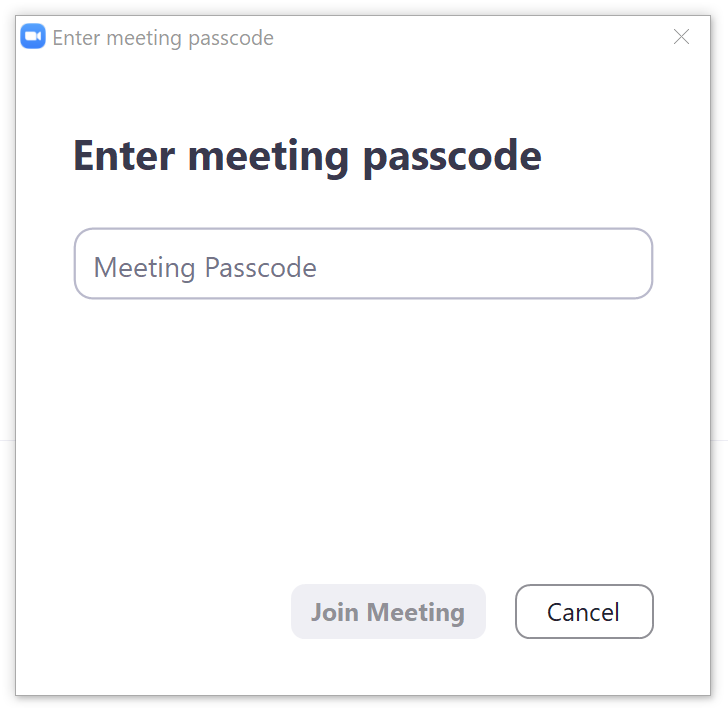Click the word 'Enter' in the large heading
The image size is (728, 708).
tap(124, 156)
